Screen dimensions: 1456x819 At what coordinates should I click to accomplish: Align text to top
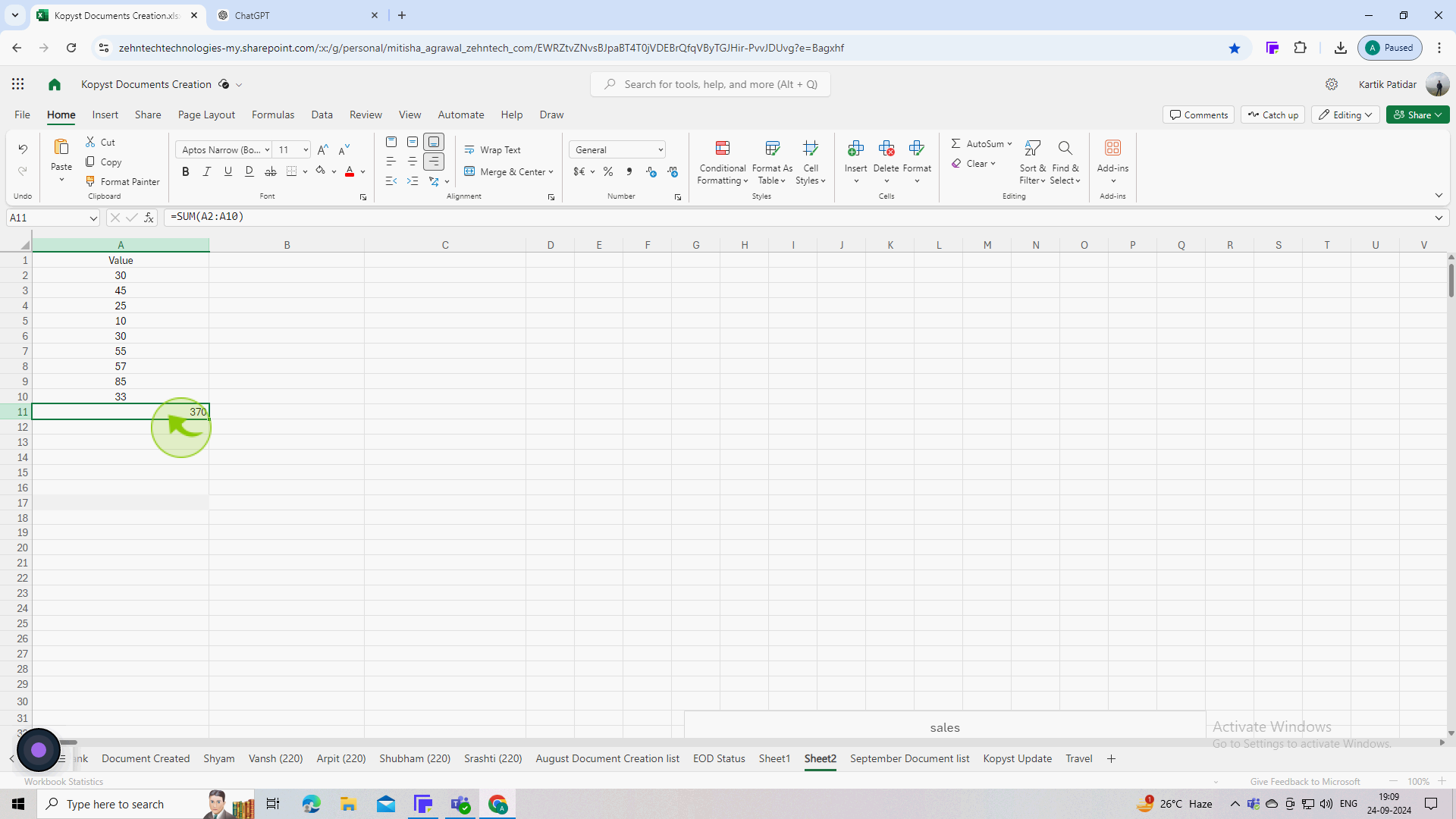(x=391, y=142)
